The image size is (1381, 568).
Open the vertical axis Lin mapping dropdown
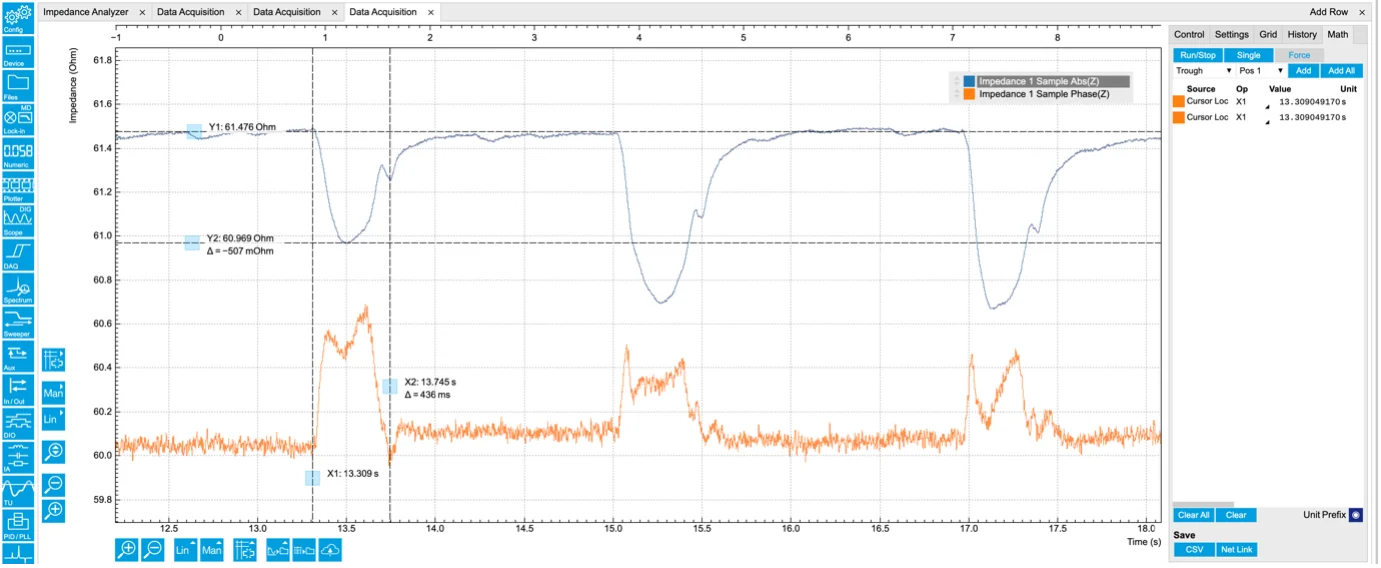[54, 420]
